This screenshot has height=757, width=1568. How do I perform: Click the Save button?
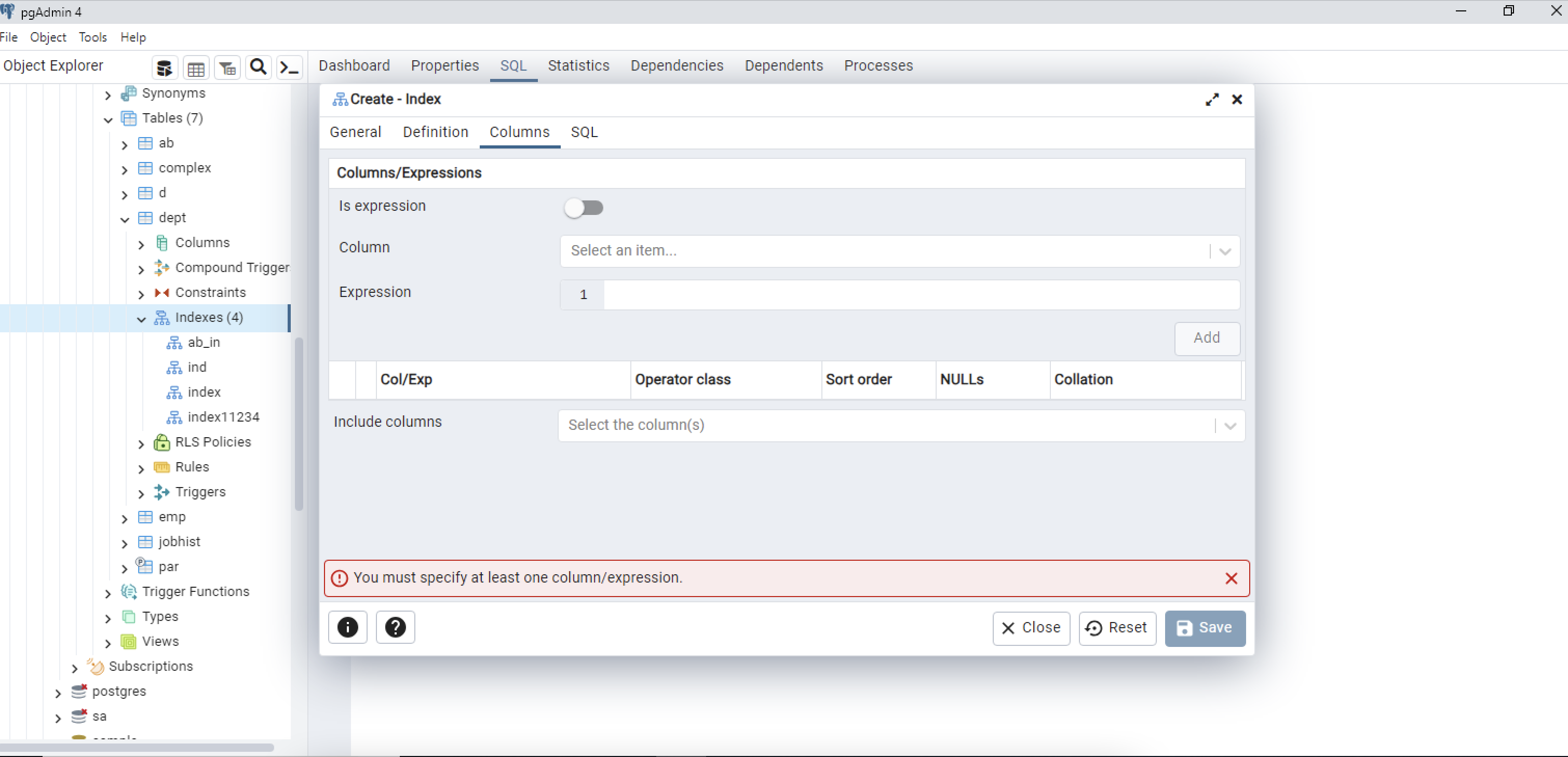[x=1205, y=628]
